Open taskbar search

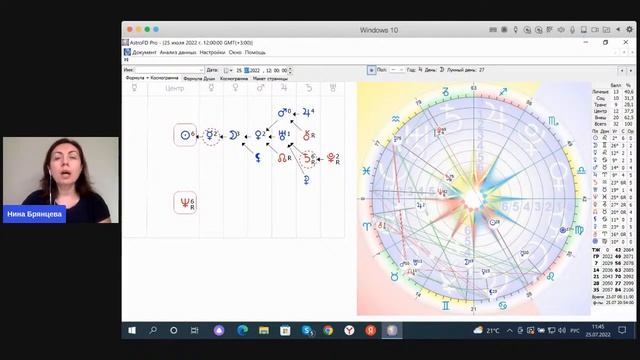(153, 330)
